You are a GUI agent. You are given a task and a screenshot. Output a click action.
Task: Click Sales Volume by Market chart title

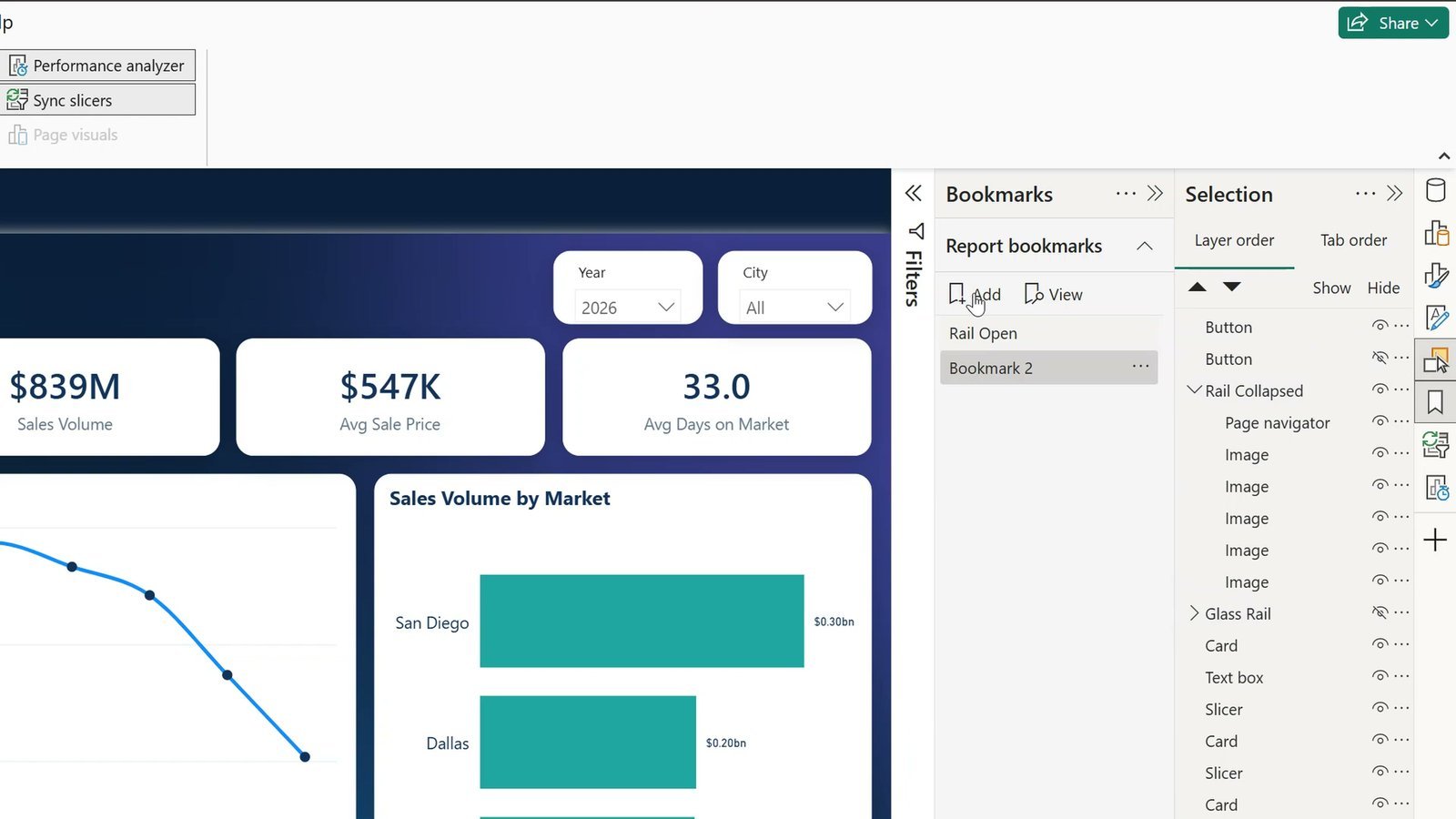click(500, 499)
